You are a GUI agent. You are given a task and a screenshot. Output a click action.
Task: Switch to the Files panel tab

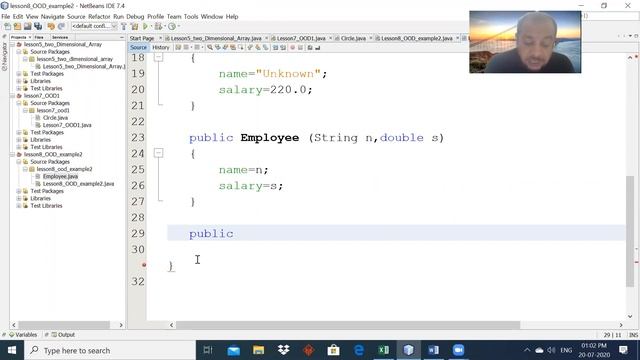39,37
